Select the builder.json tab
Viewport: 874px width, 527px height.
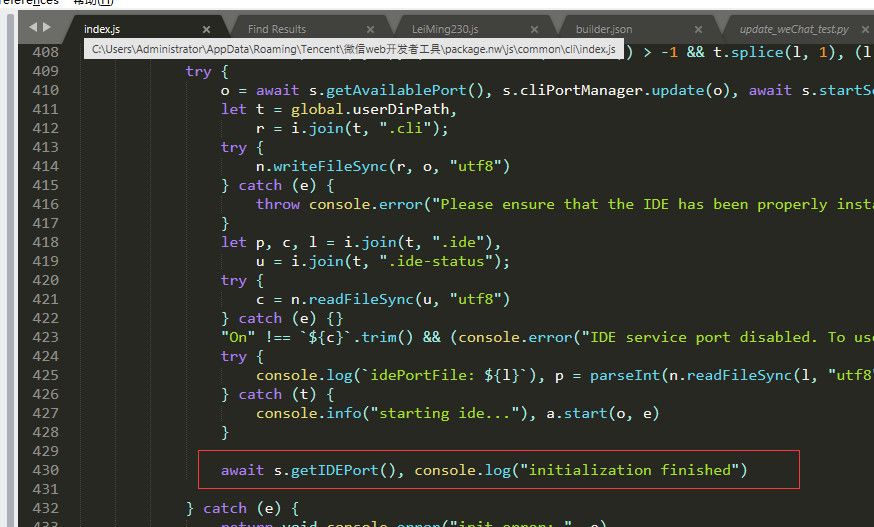pos(604,30)
